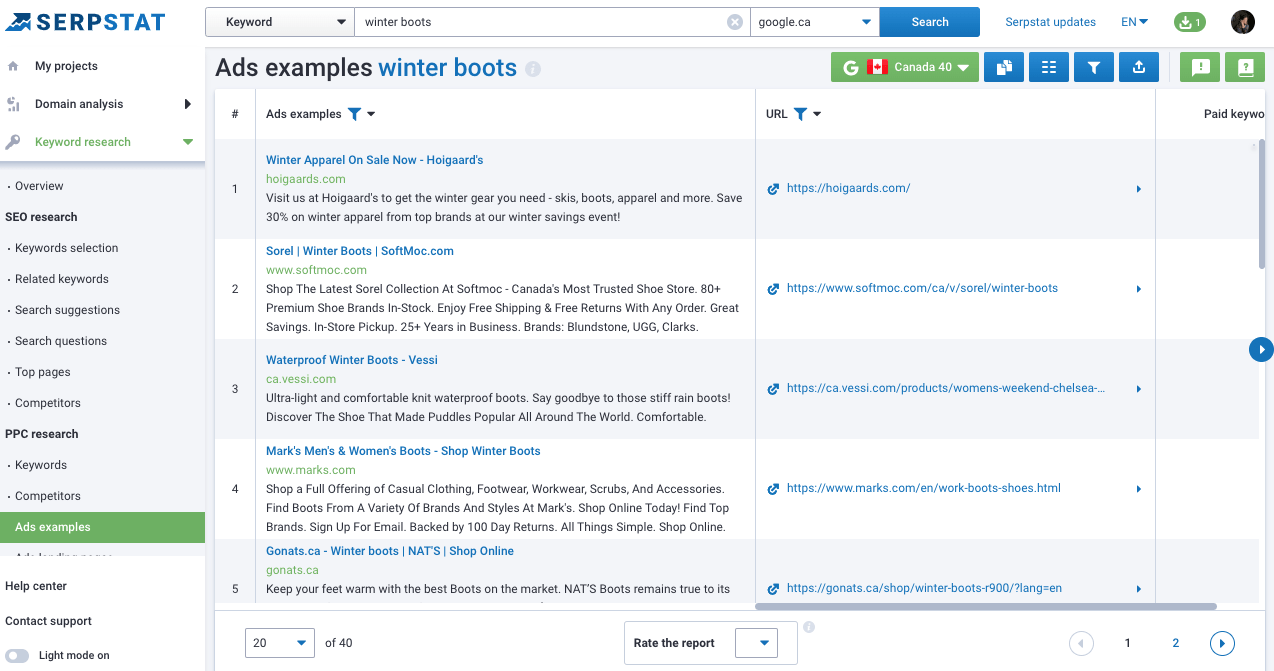Open the google.ca database dropdown

click(815, 22)
